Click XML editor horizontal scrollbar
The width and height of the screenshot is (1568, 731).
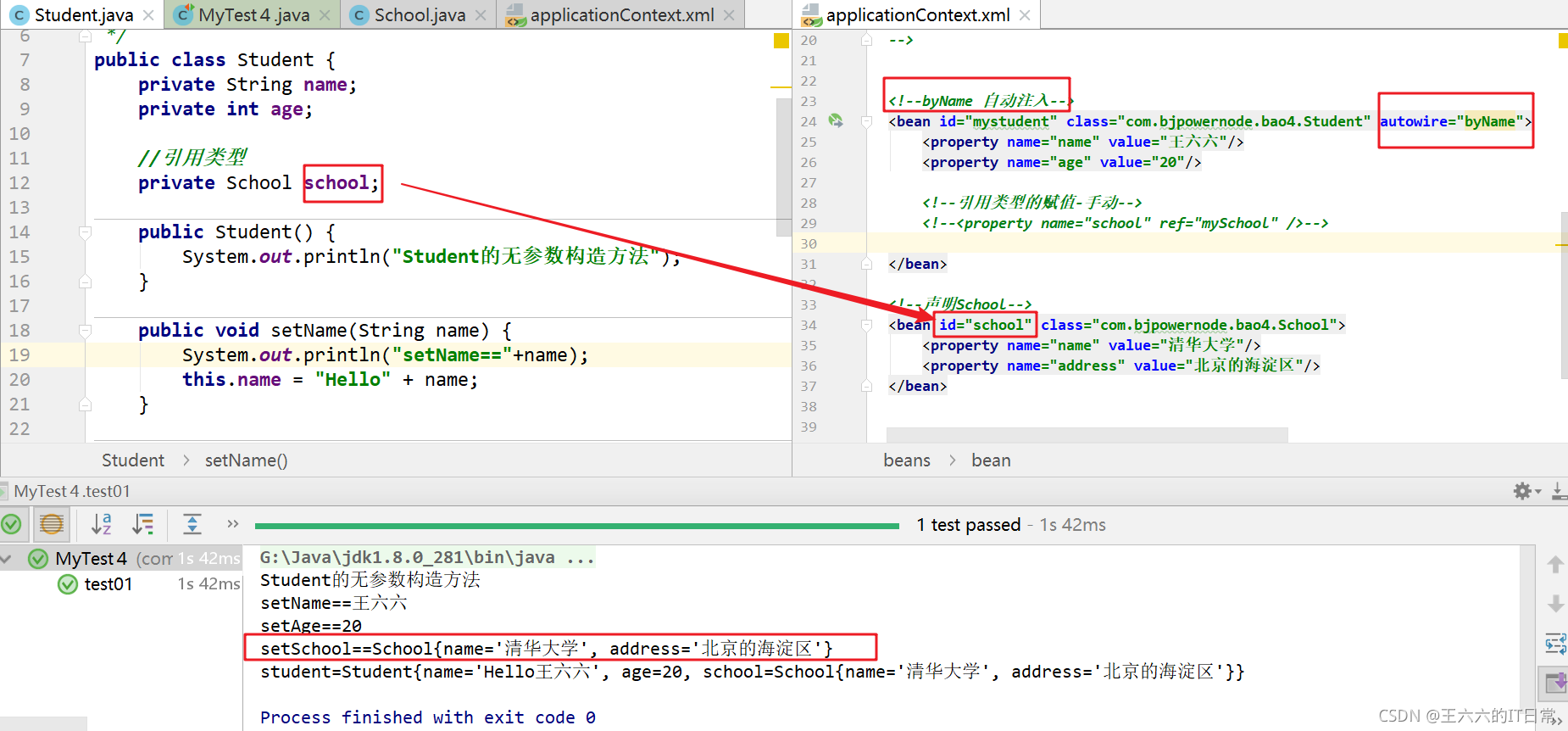click(x=1087, y=434)
